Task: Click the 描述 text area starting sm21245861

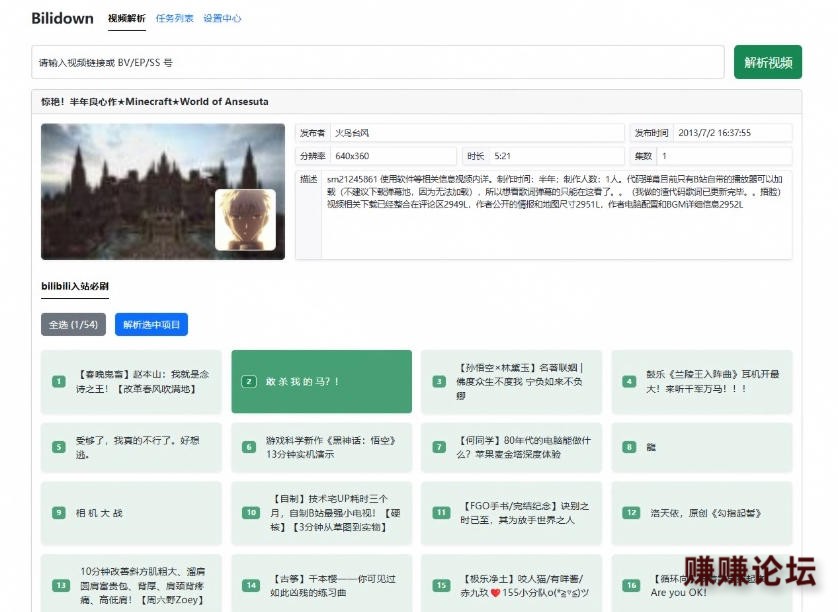Action: [544, 215]
